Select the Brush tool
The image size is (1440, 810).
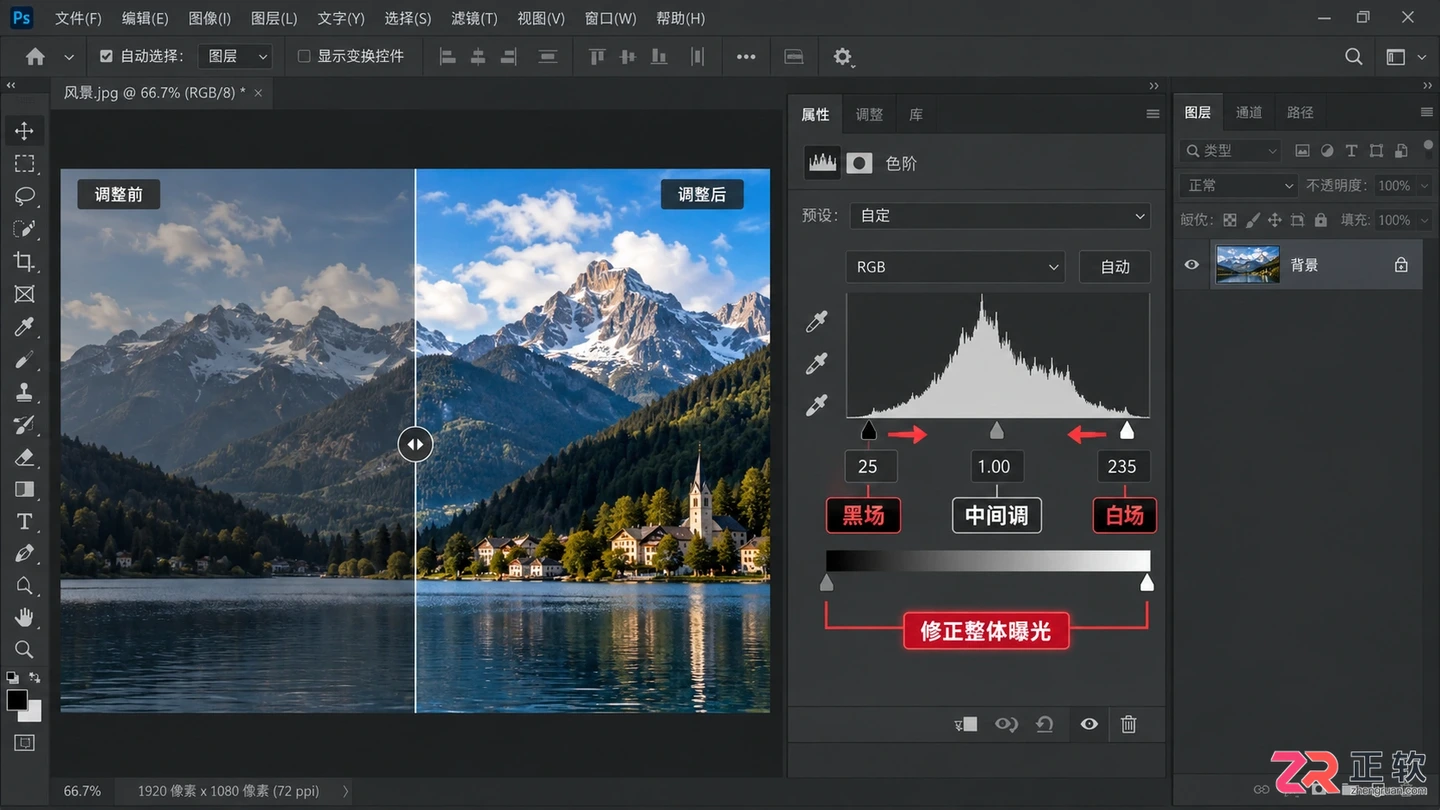click(24, 360)
